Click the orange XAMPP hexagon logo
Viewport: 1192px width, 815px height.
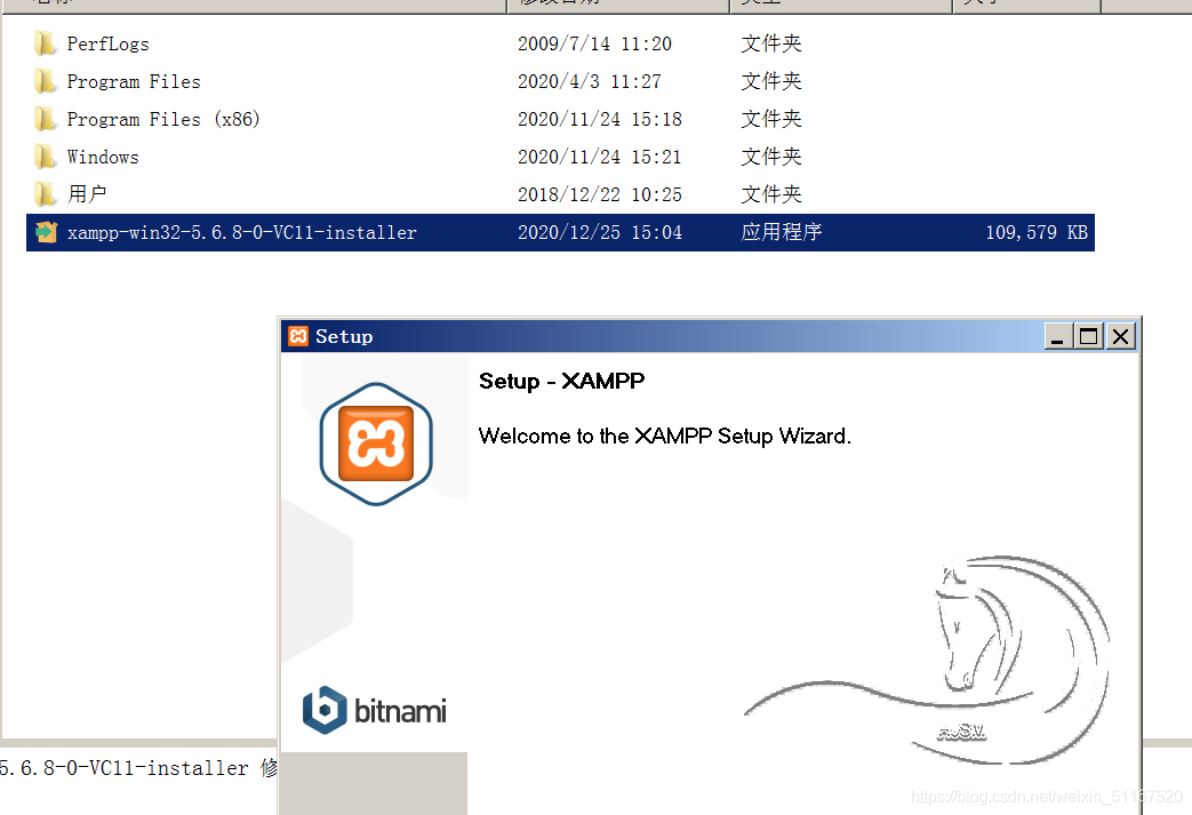[376, 444]
